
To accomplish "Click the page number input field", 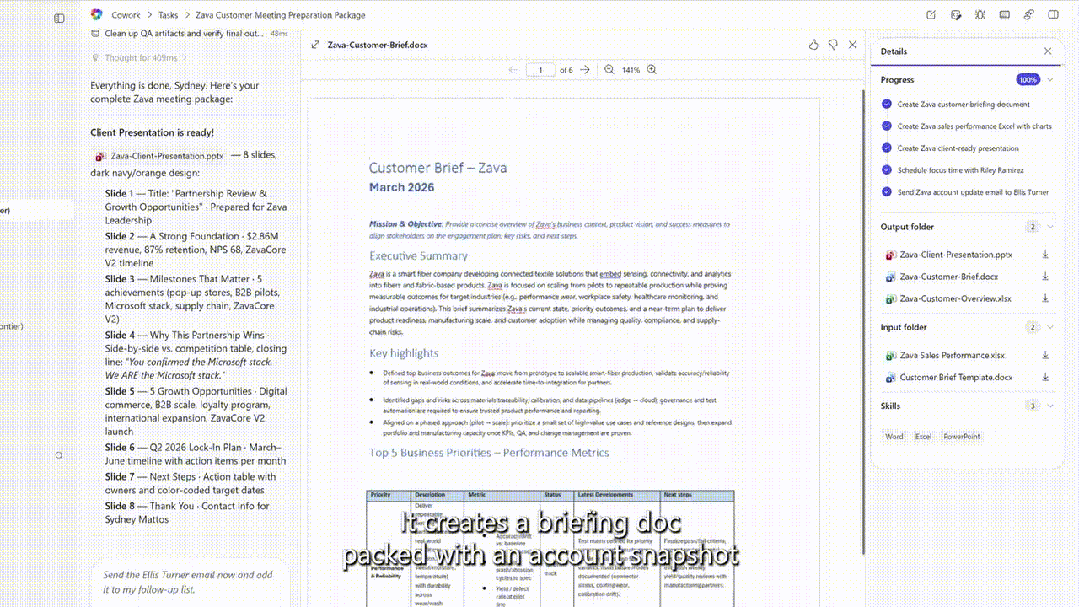I will coord(540,70).
